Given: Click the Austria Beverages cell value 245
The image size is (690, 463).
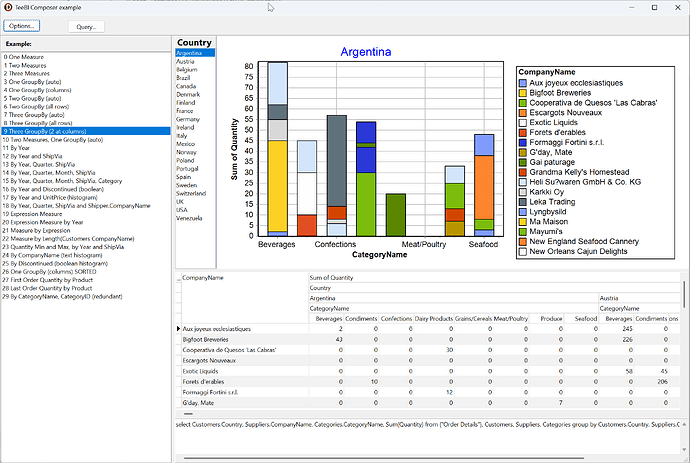Looking at the screenshot, I should [616, 329].
